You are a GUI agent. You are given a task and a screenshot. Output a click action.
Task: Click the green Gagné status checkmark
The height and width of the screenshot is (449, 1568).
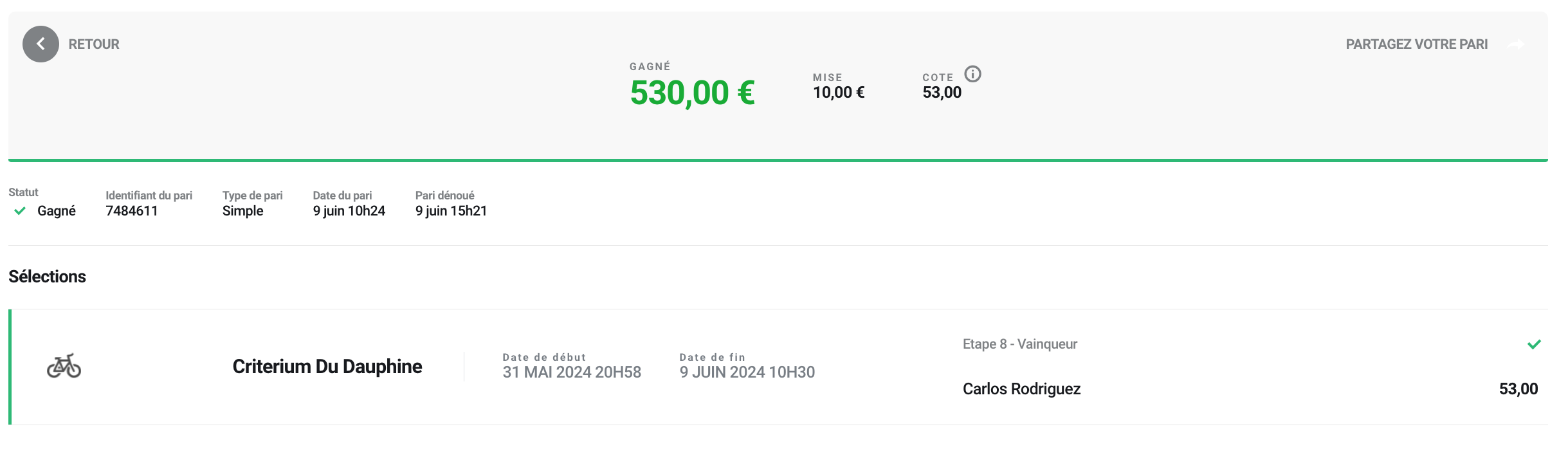click(20, 211)
